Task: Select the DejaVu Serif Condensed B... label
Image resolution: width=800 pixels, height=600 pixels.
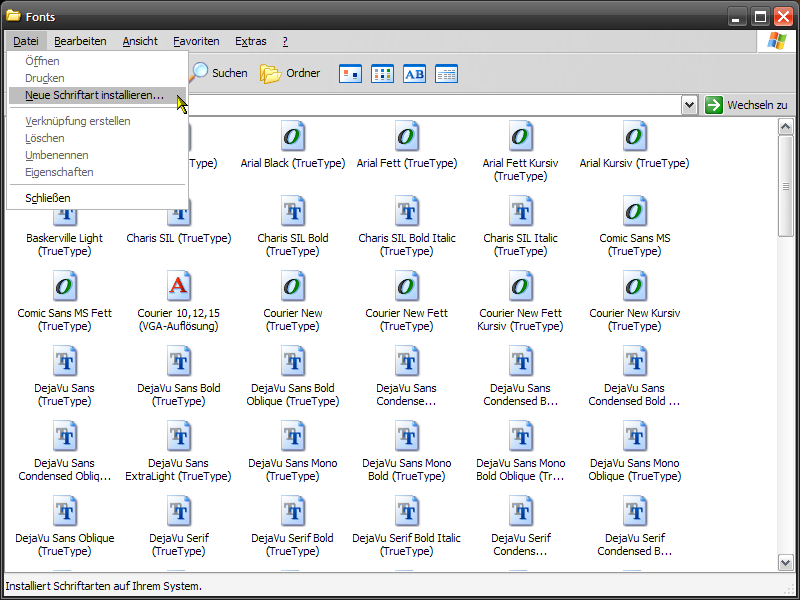Action: 634,544
